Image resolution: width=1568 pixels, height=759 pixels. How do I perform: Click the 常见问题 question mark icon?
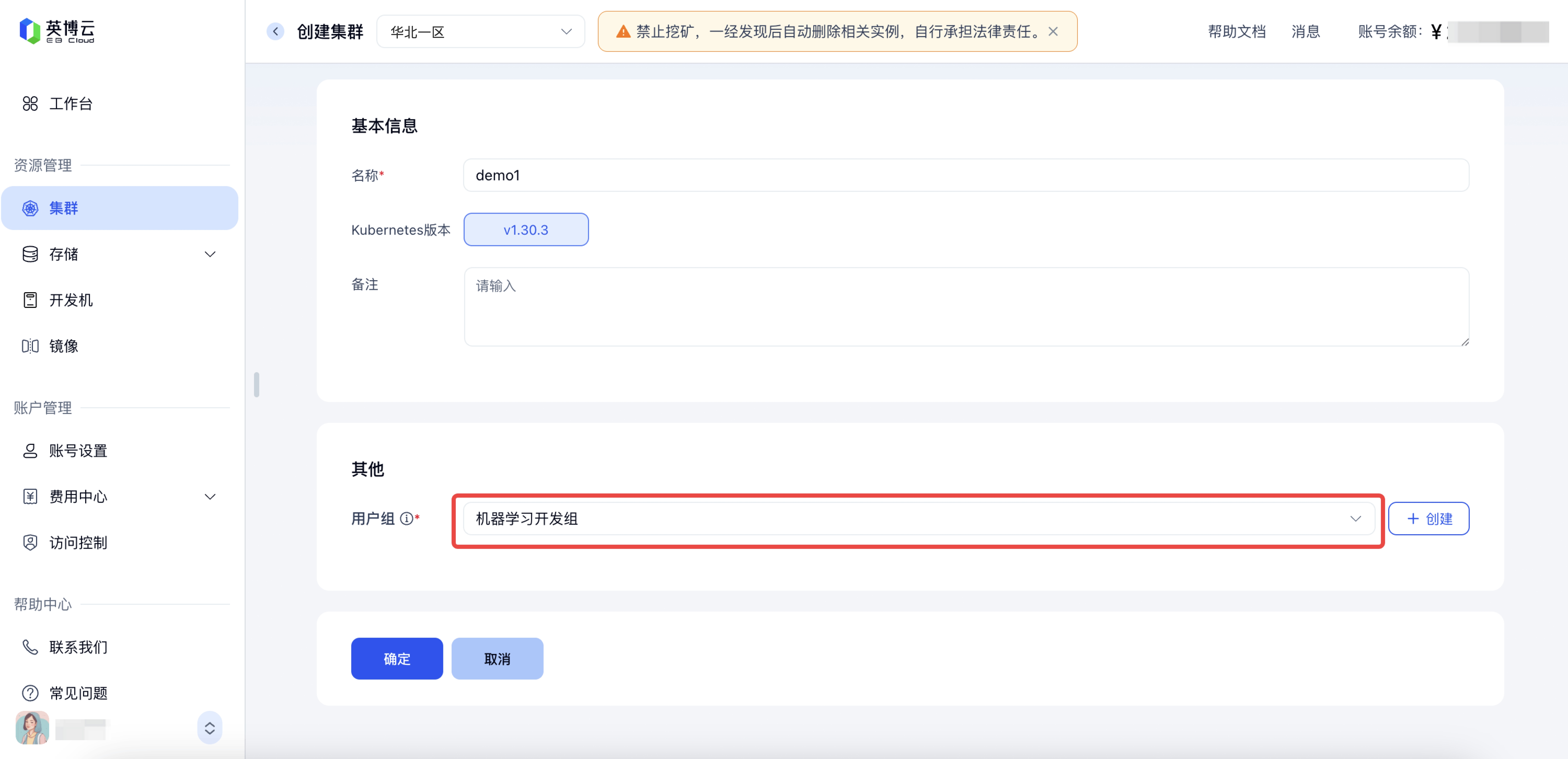30,693
